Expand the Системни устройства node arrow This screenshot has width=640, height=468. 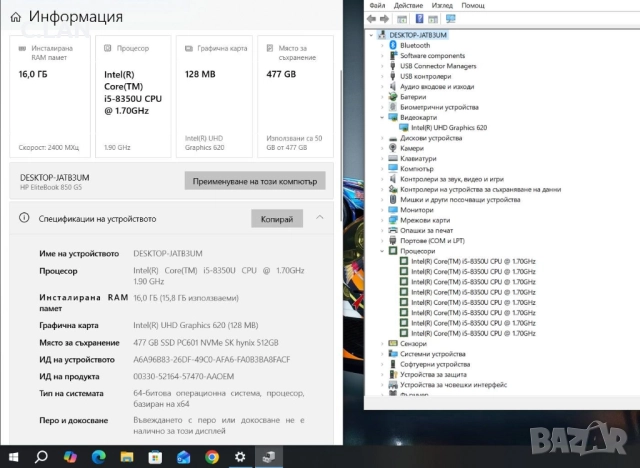(382, 354)
